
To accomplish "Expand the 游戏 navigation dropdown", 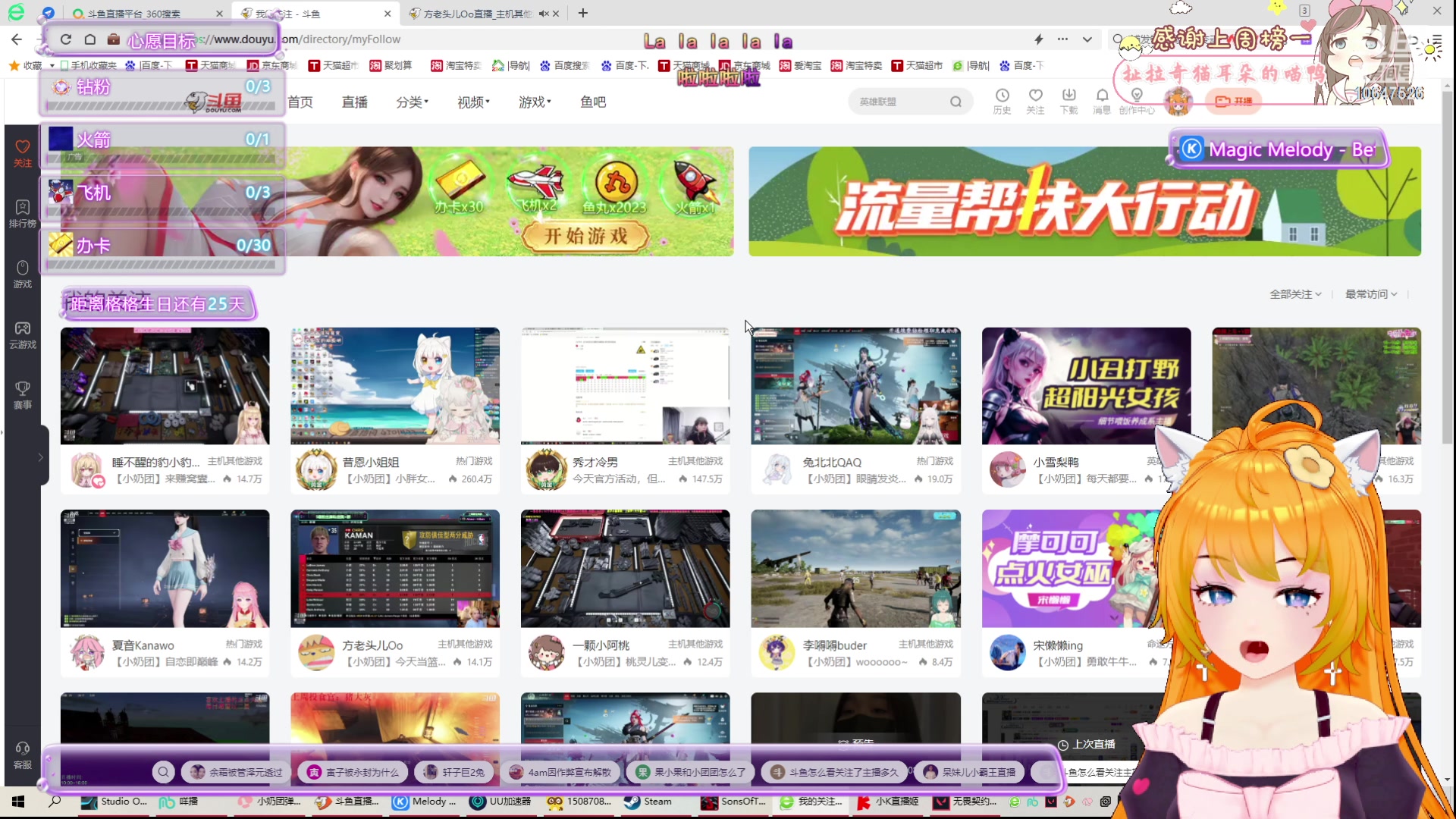I will click(535, 102).
